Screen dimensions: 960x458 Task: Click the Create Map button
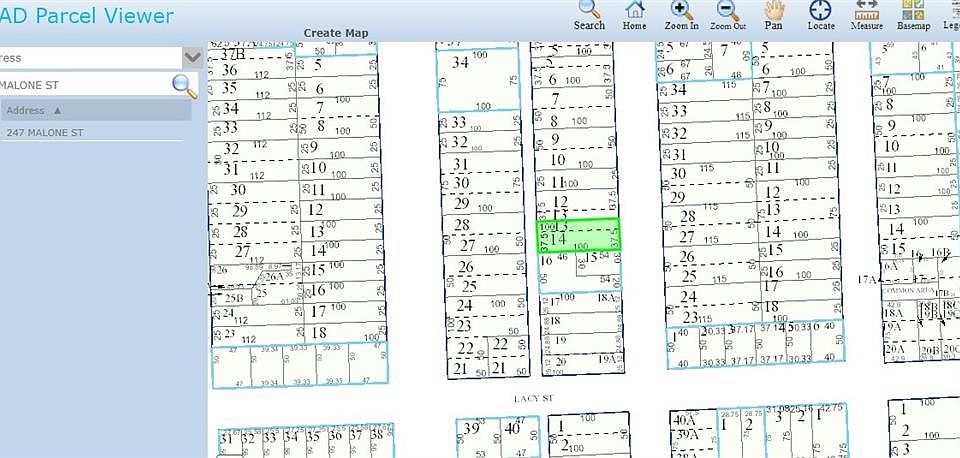point(336,33)
